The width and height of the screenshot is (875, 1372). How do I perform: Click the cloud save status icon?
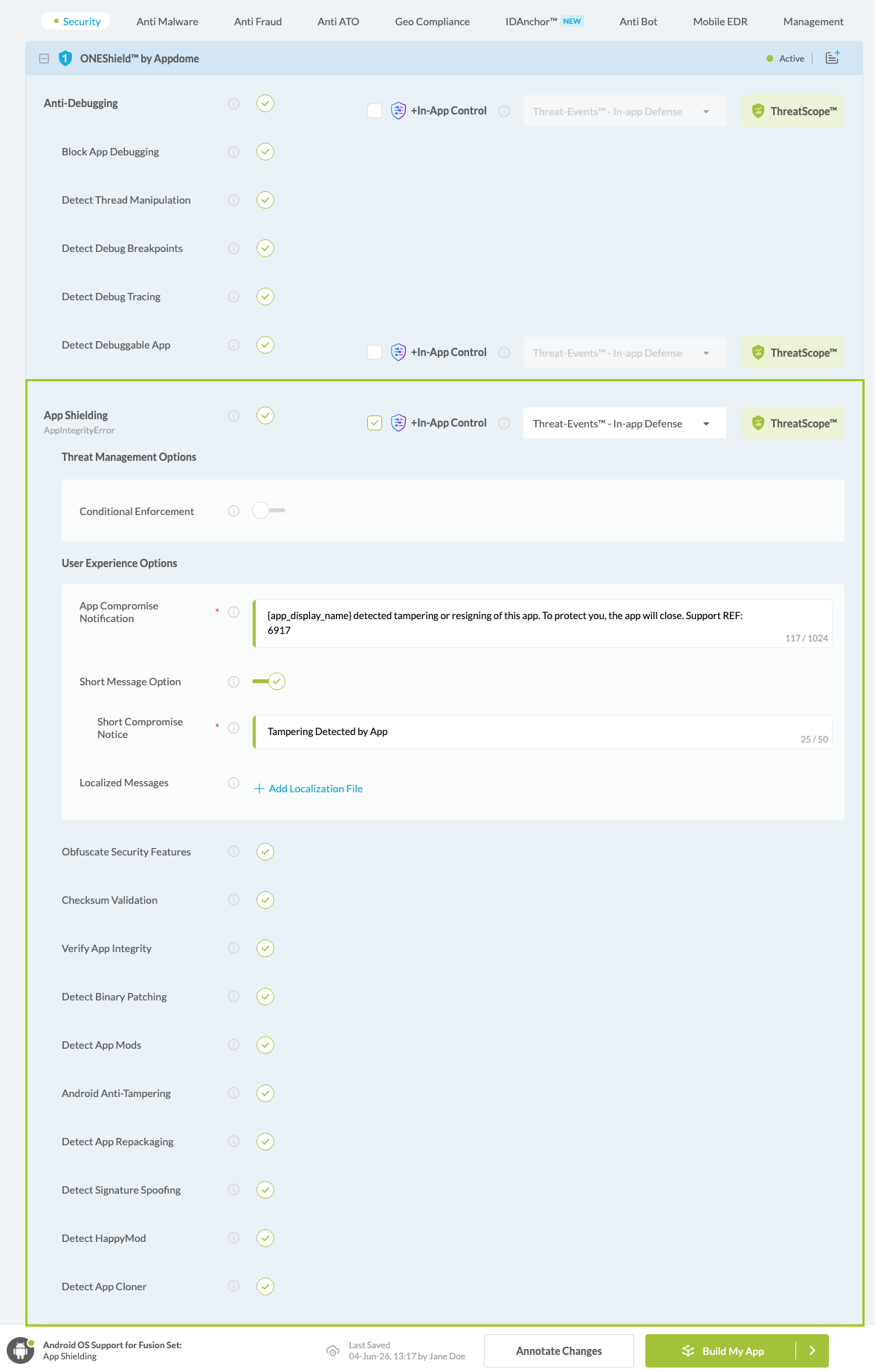click(x=333, y=1350)
